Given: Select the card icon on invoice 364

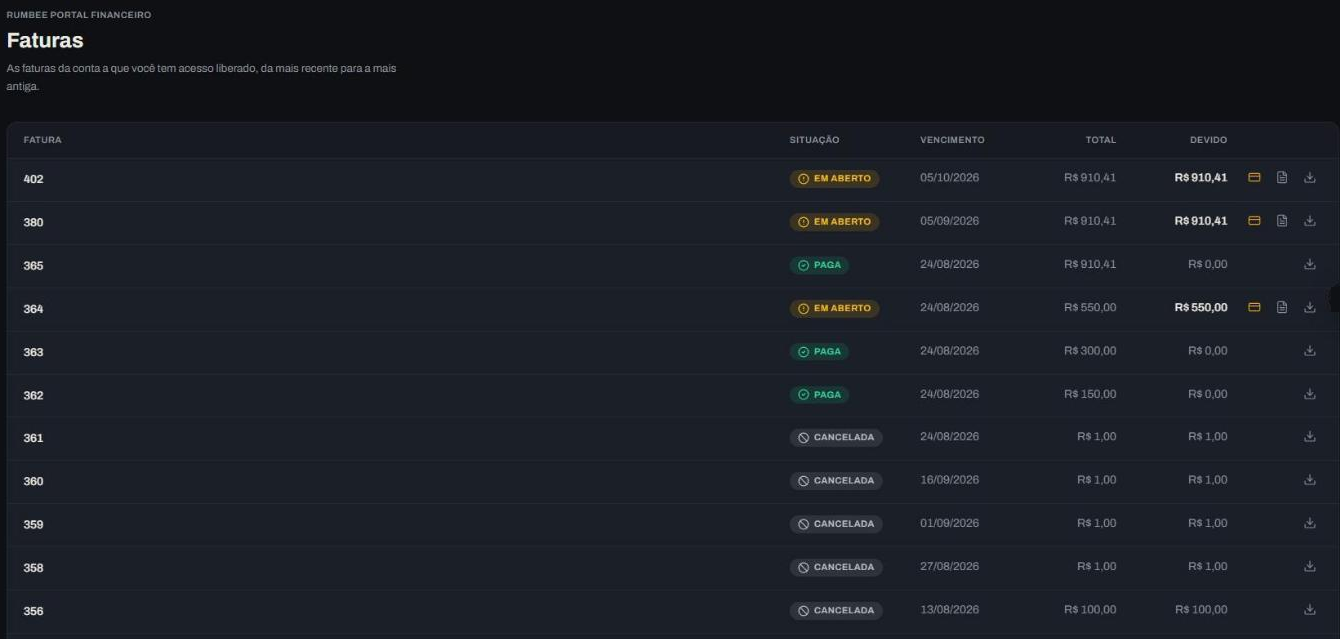Looking at the screenshot, I should click(1254, 307).
